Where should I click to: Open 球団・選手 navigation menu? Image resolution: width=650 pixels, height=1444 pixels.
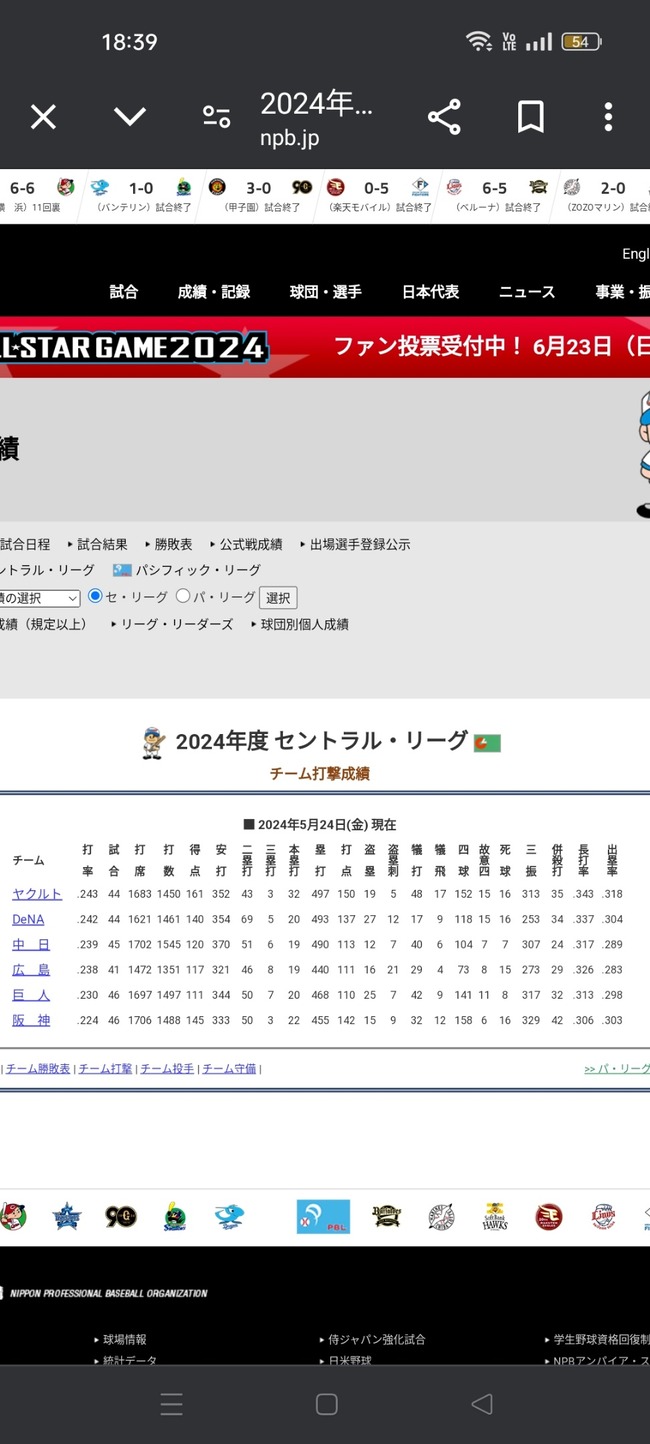pyautogui.click(x=326, y=292)
